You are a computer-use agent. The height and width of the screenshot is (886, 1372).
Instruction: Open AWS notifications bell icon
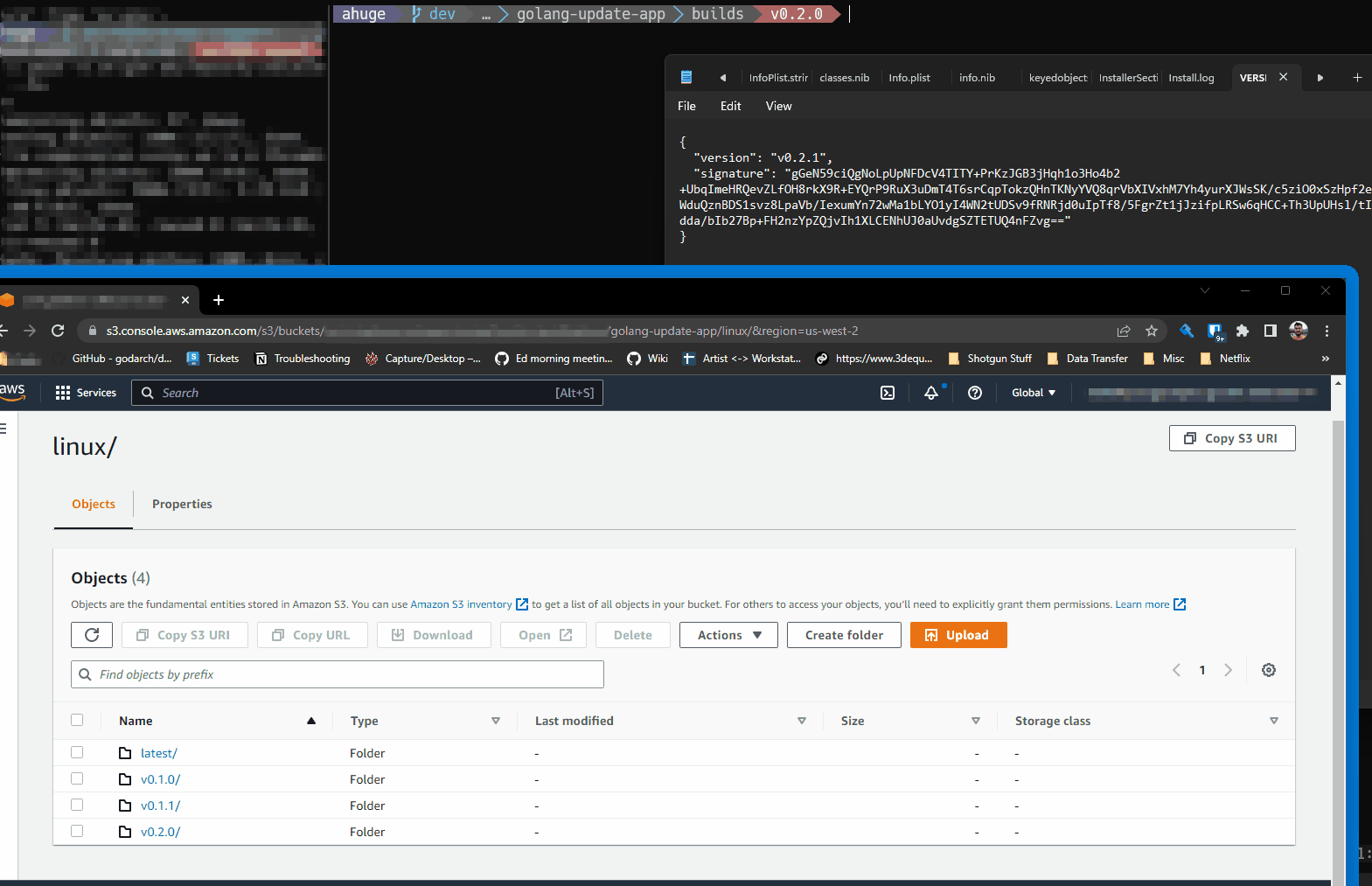[x=931, y=393]
